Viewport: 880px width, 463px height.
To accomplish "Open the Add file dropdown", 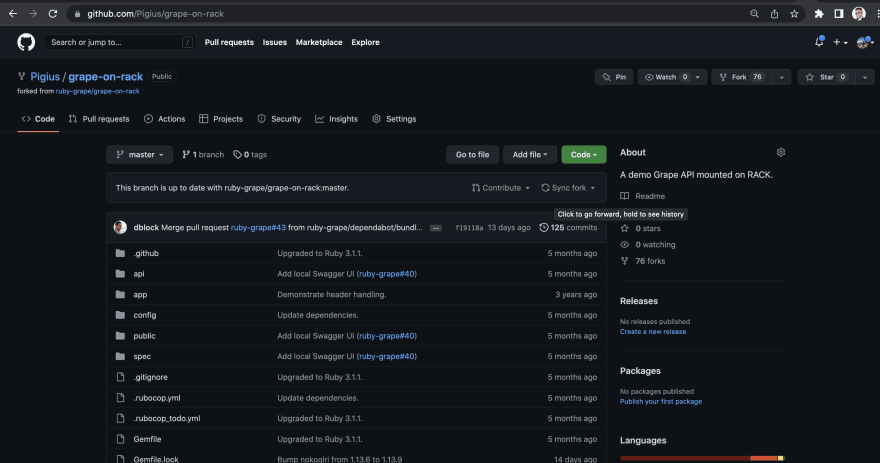I will pos(529,154).
